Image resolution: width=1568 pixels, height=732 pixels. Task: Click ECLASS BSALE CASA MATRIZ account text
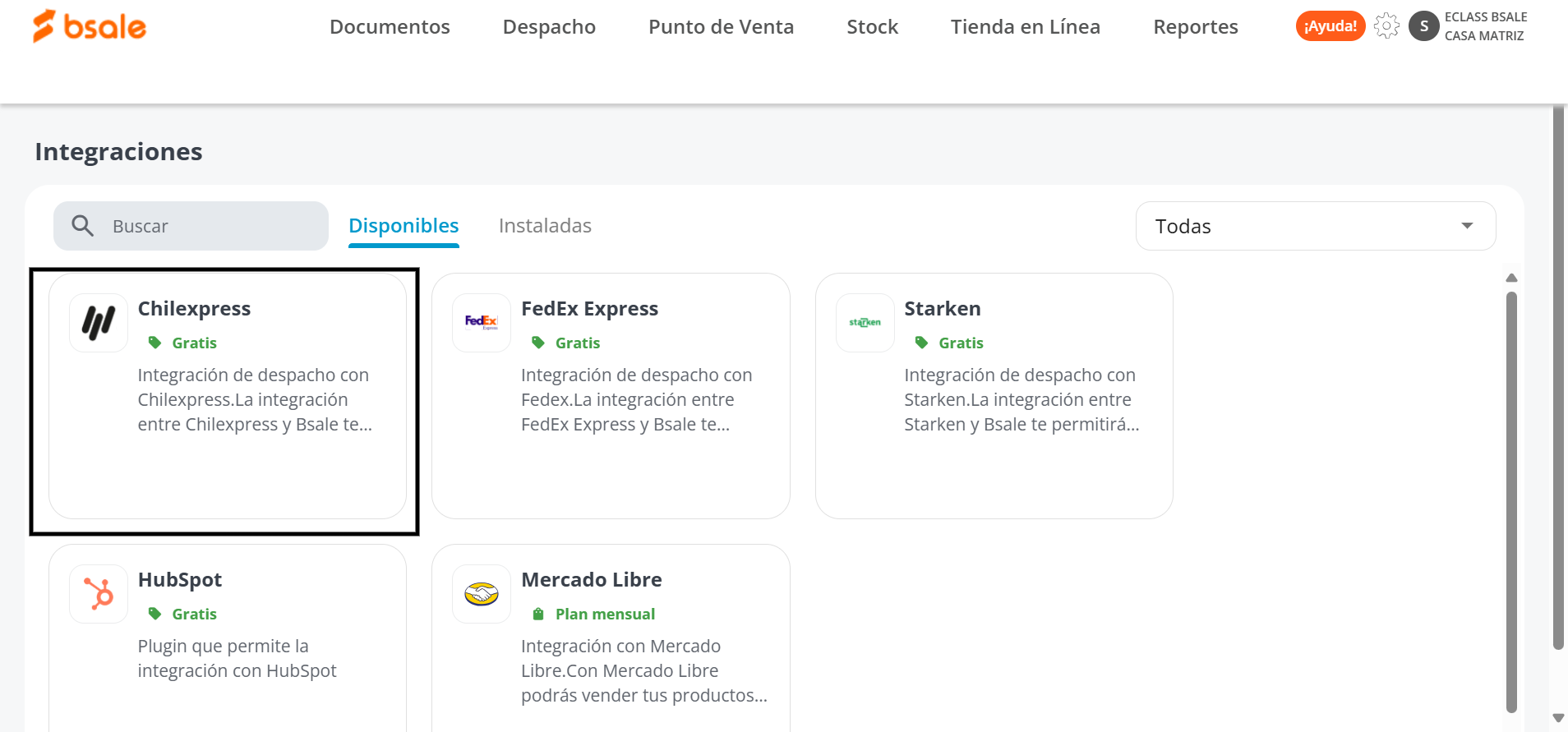[x=1485, y=26]
